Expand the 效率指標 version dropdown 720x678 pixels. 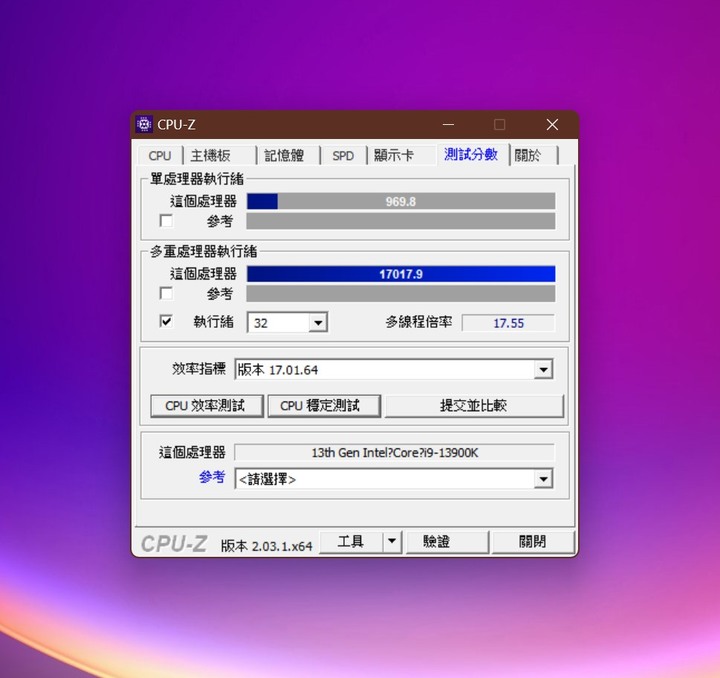[543, 370]
